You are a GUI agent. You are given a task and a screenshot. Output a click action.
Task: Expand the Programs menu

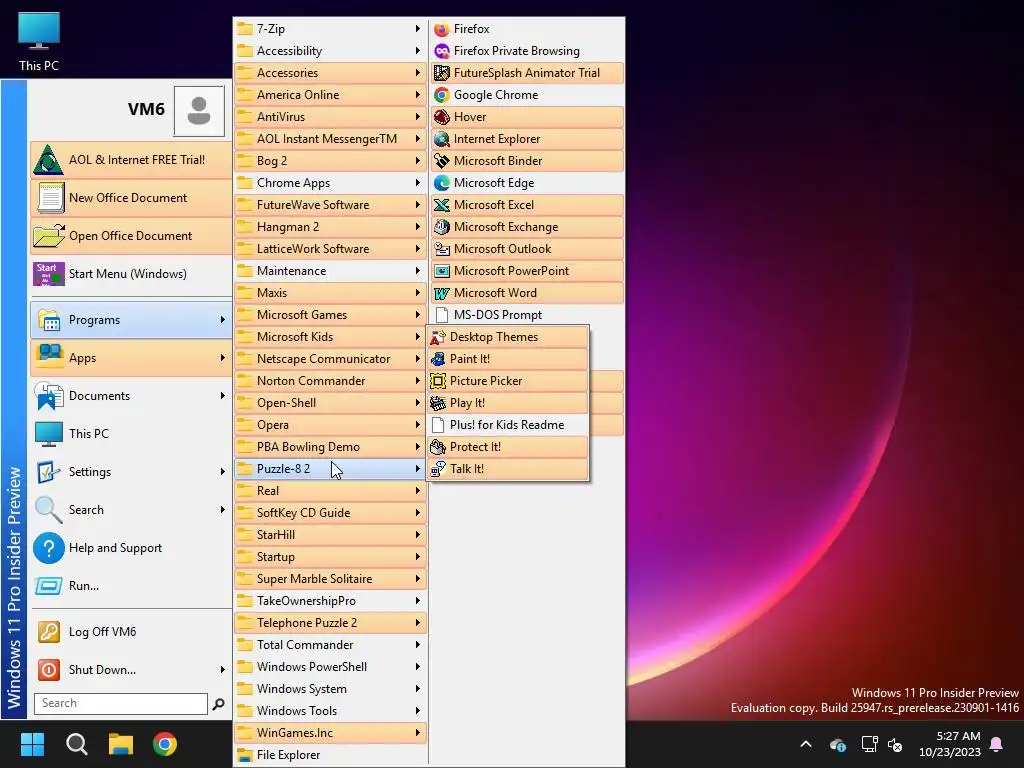[131, 320]
